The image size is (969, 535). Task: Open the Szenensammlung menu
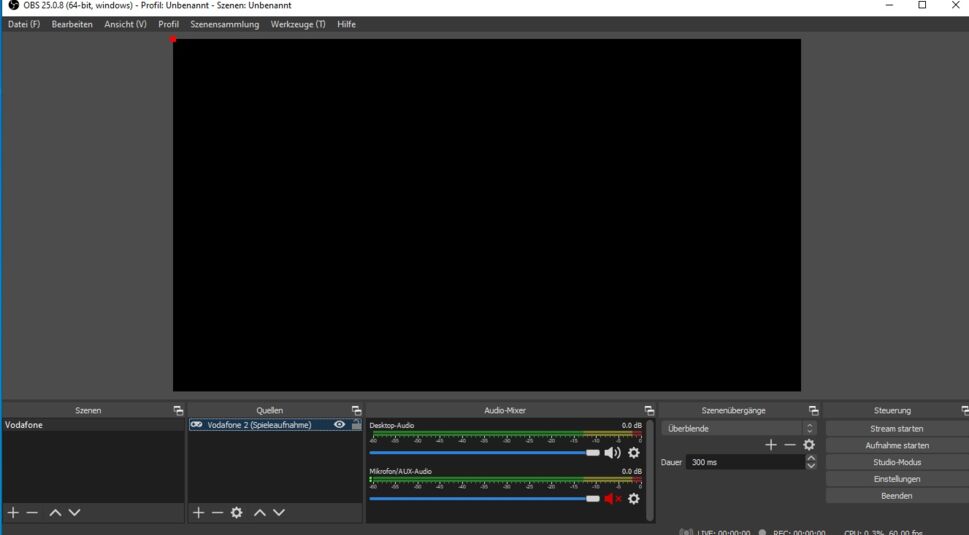point(224,24)
